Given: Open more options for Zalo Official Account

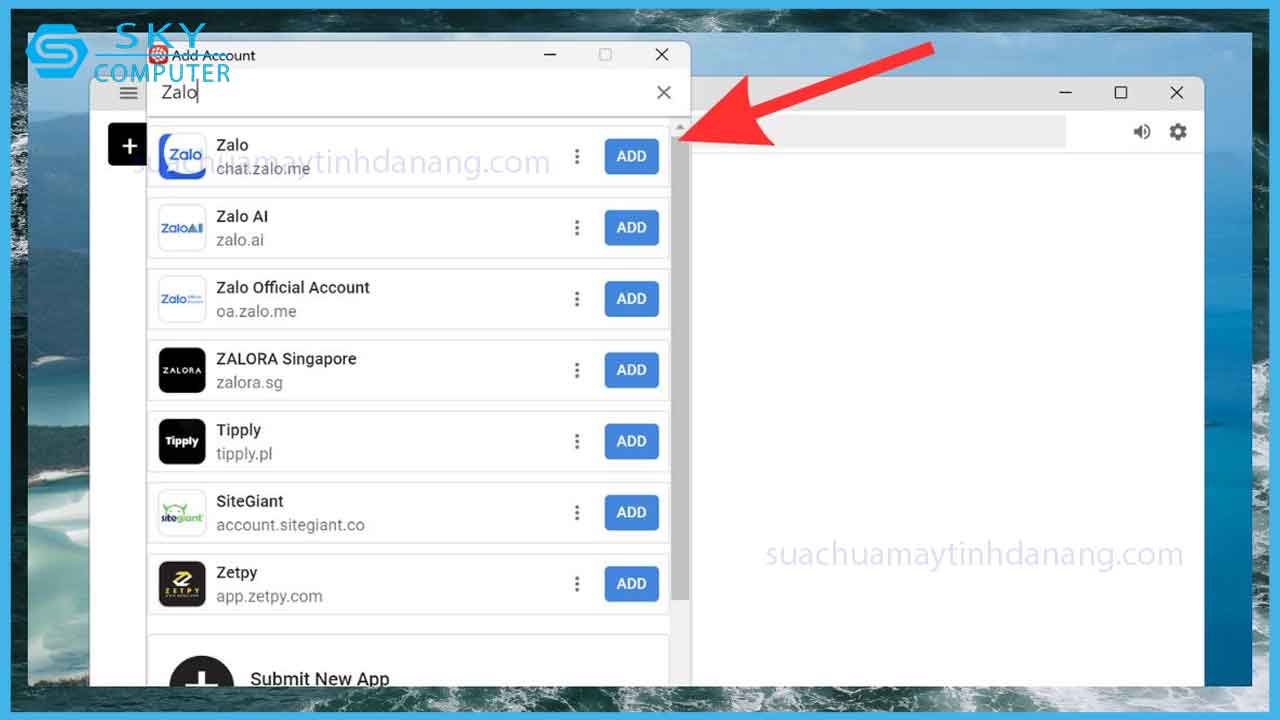Looking at the screenshot, I should 577,299.
